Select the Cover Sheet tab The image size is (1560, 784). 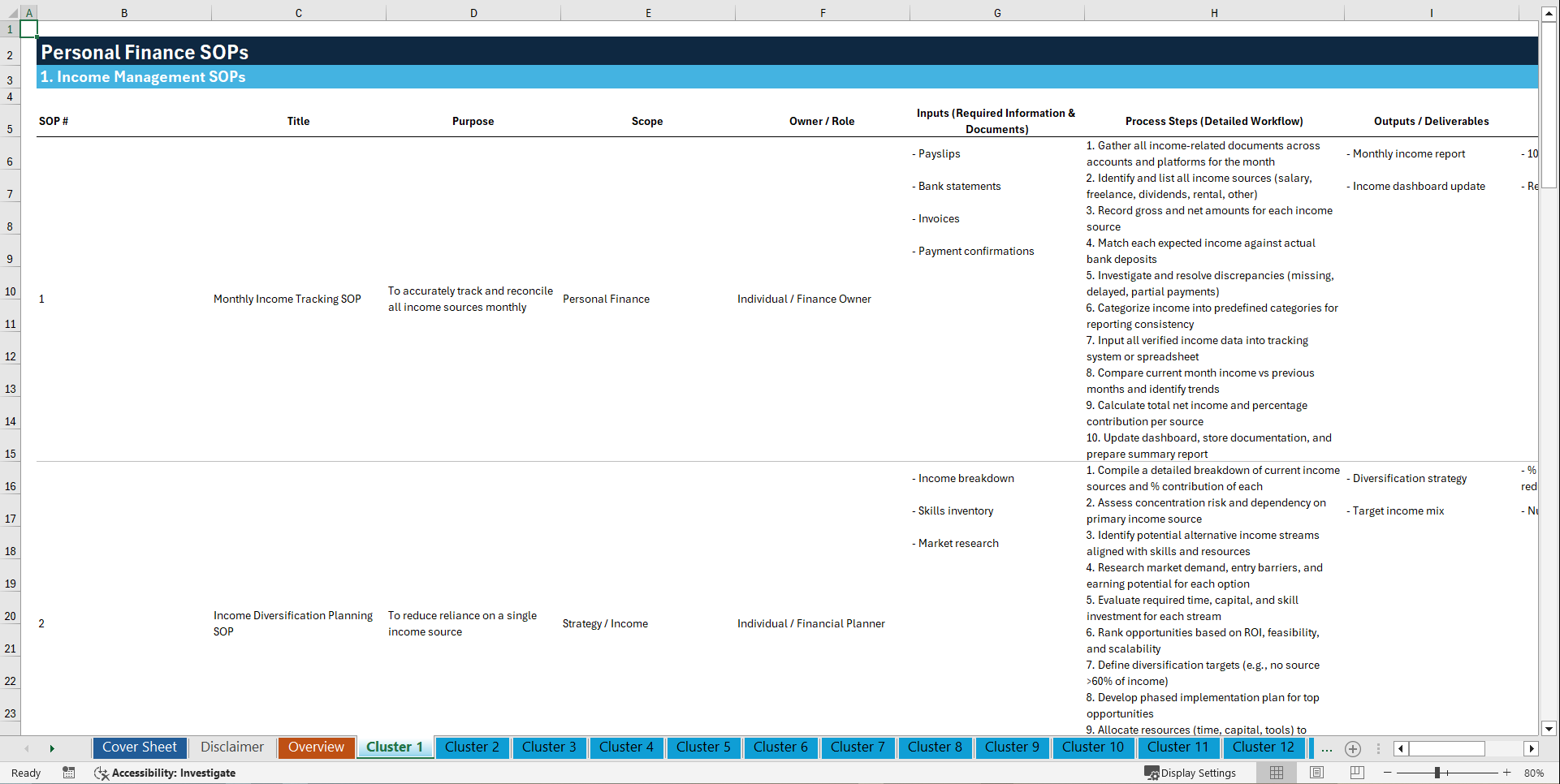[x=140, y=747]
